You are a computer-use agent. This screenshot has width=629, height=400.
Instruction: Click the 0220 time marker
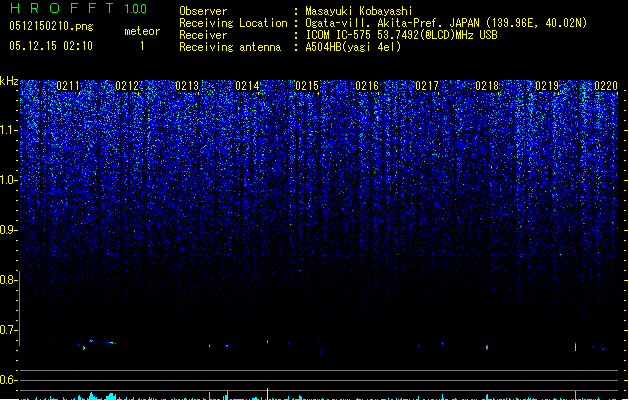(606, 86)
